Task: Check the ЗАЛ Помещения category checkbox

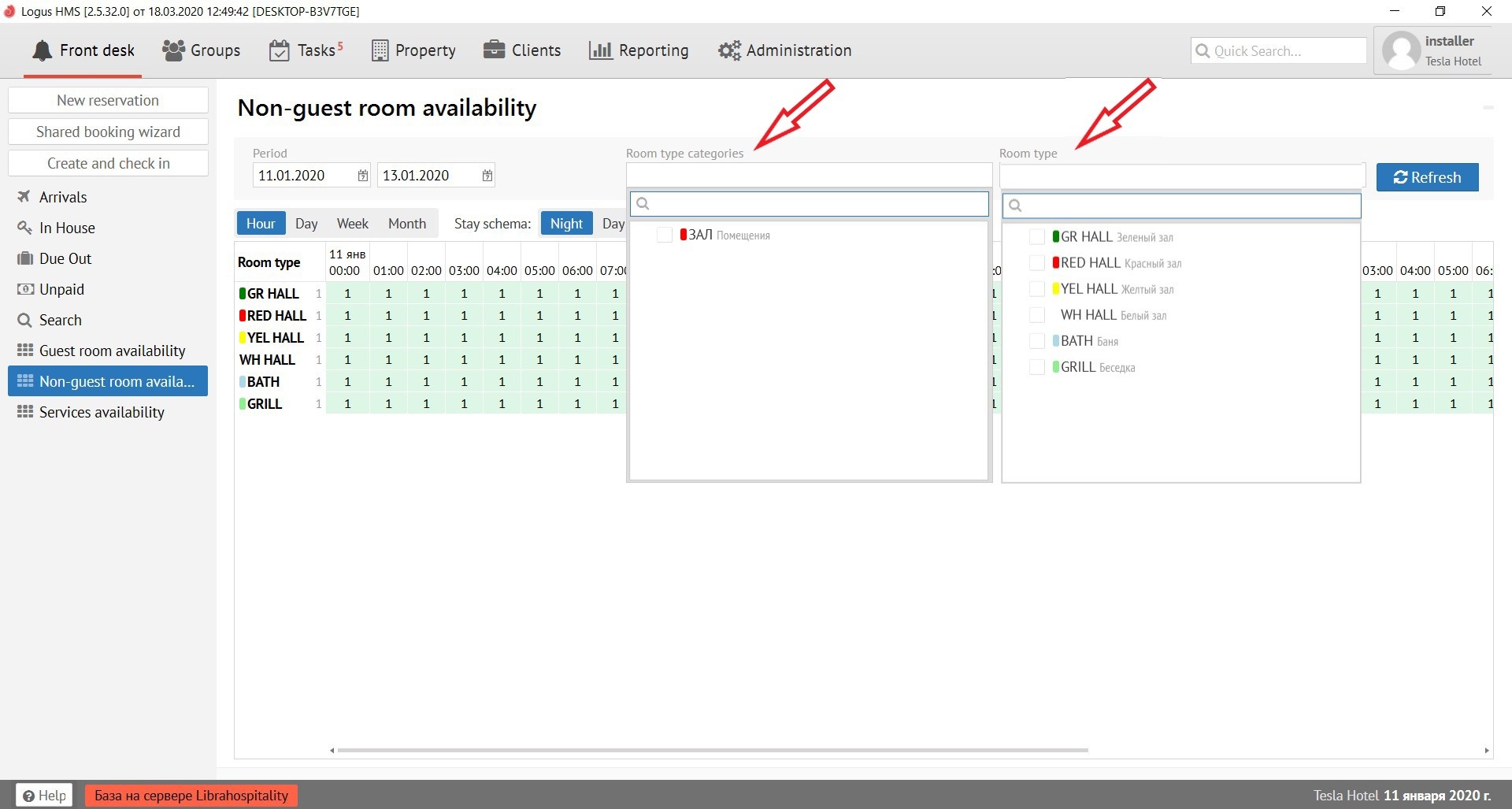Action: (x=665, y=235)
